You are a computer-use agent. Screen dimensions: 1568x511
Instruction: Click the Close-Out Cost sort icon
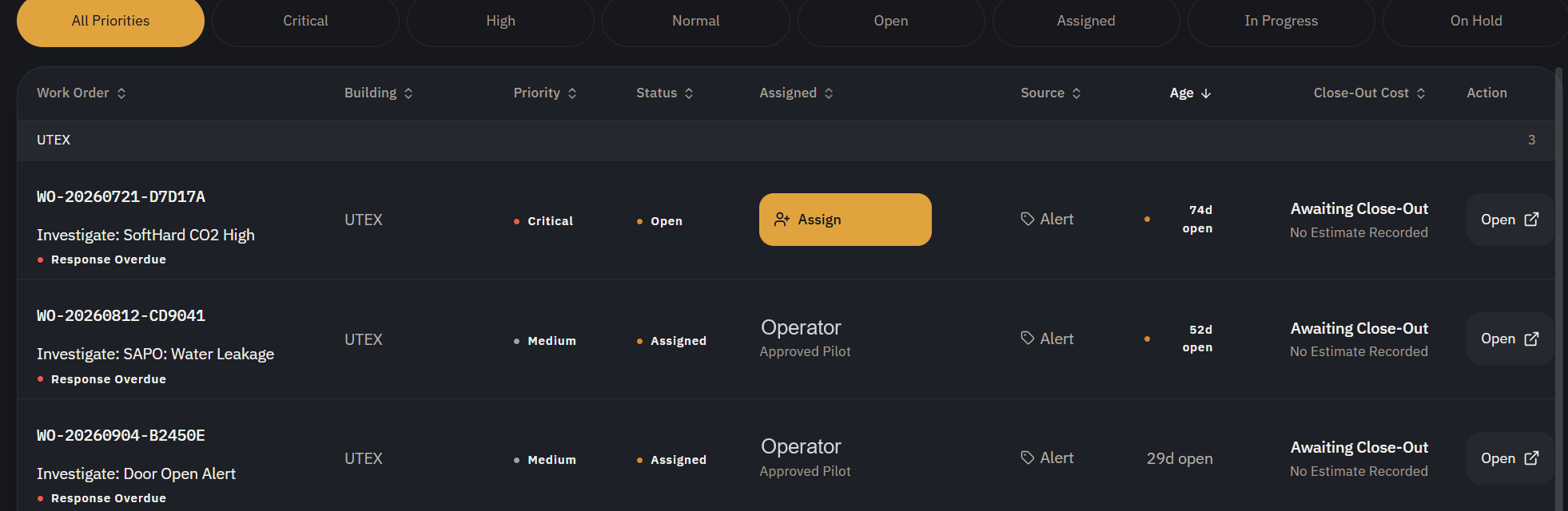pyautogui.click(x=1421, y=93)
